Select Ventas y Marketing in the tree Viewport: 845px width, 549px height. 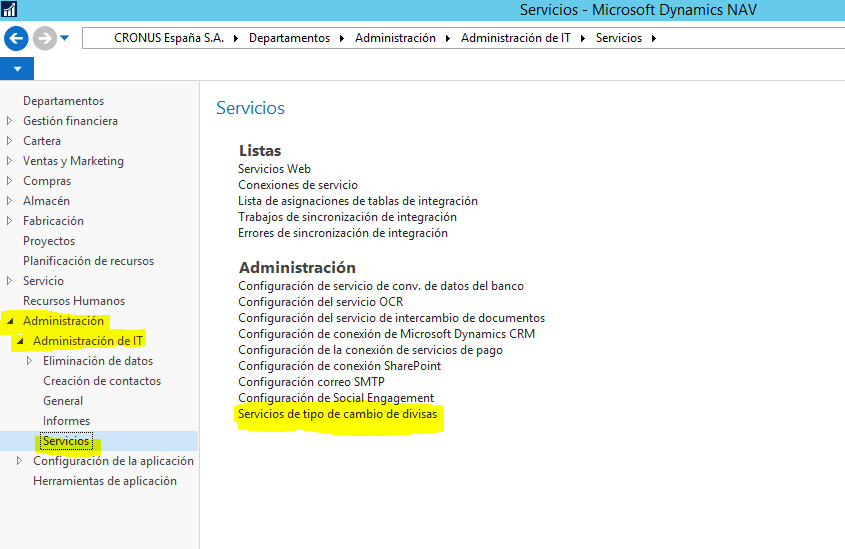coord(73,161)
